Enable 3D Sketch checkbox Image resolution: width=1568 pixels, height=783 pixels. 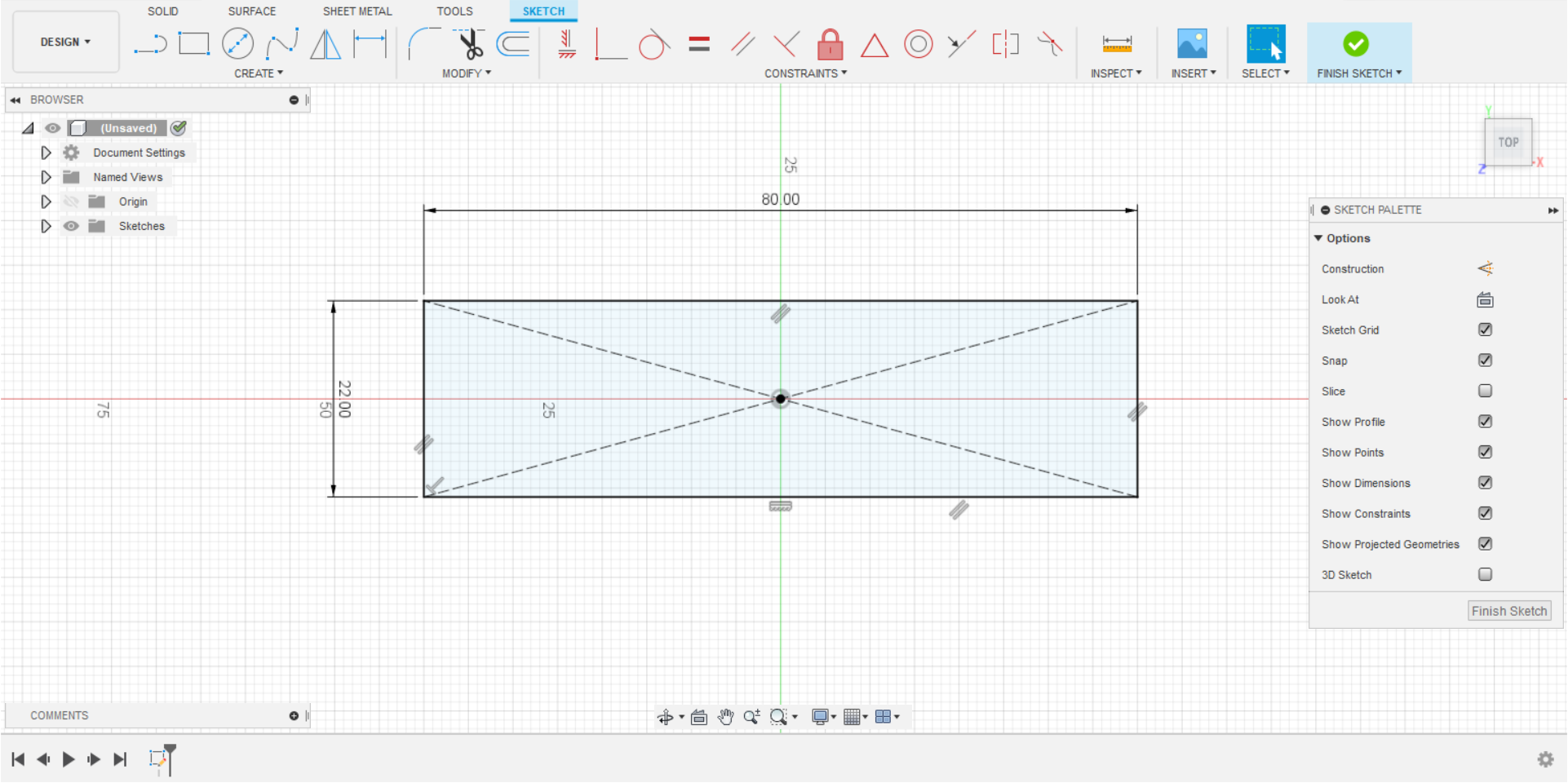(x=1485, y=574)
